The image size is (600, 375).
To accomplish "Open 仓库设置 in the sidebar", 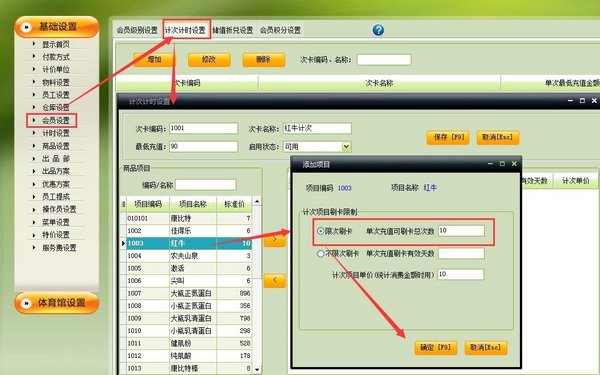I will [56, 108].
